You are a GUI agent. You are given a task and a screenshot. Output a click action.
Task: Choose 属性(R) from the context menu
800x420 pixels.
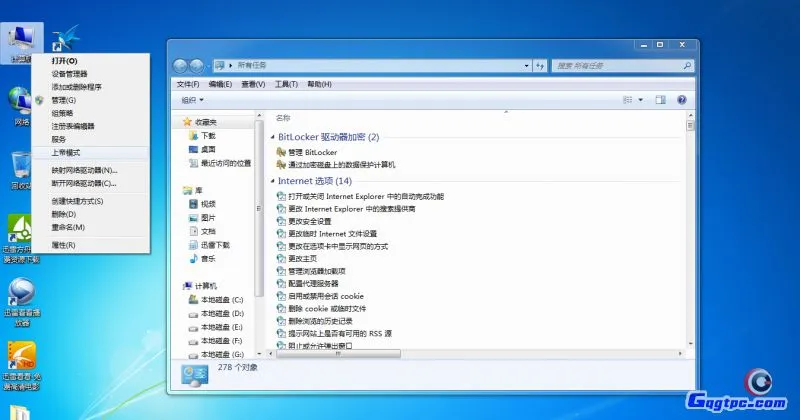point(91,245)
